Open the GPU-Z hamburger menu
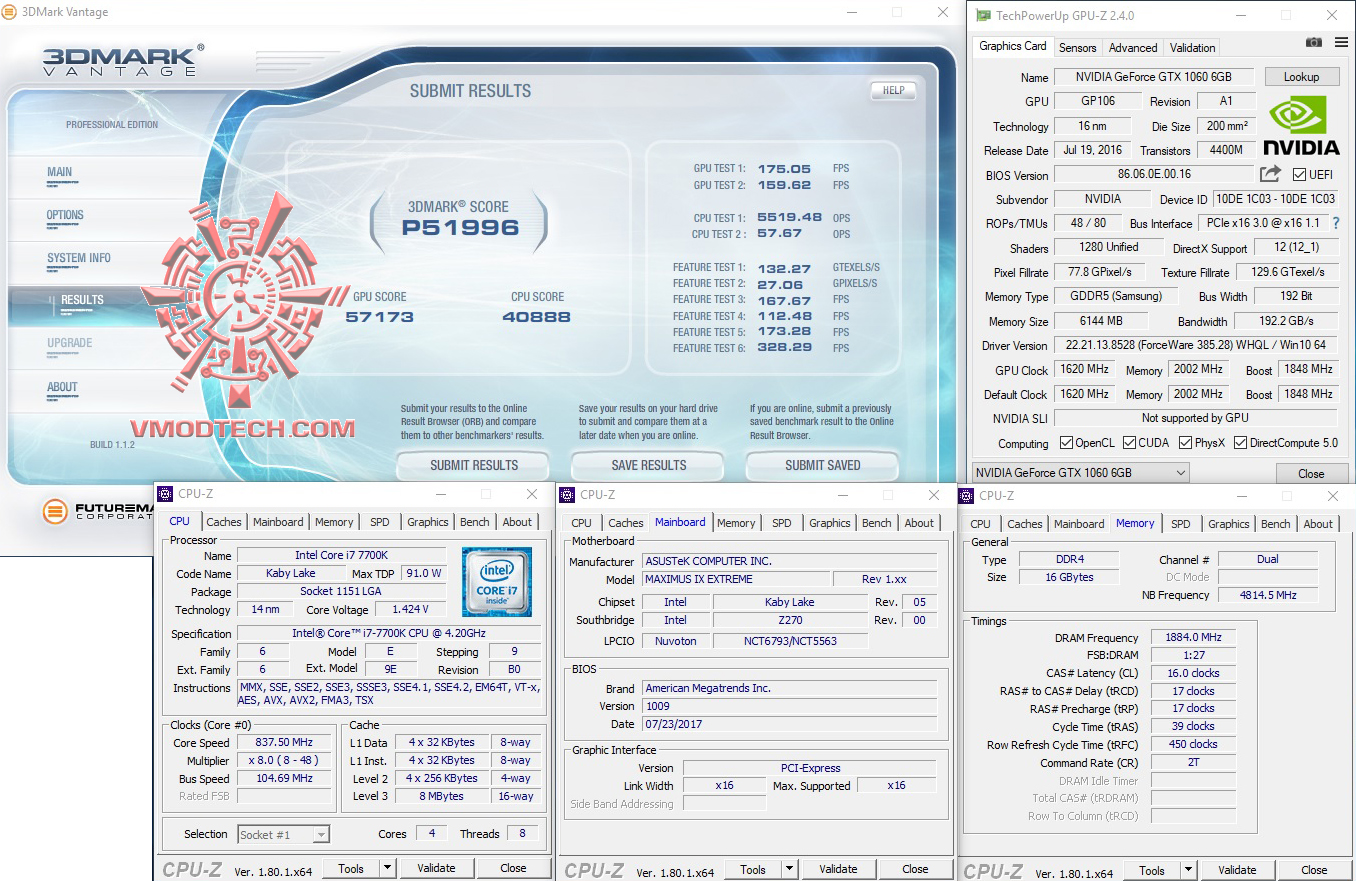The width and height of the screenshot is (1356, 881). click(1341, 42)
